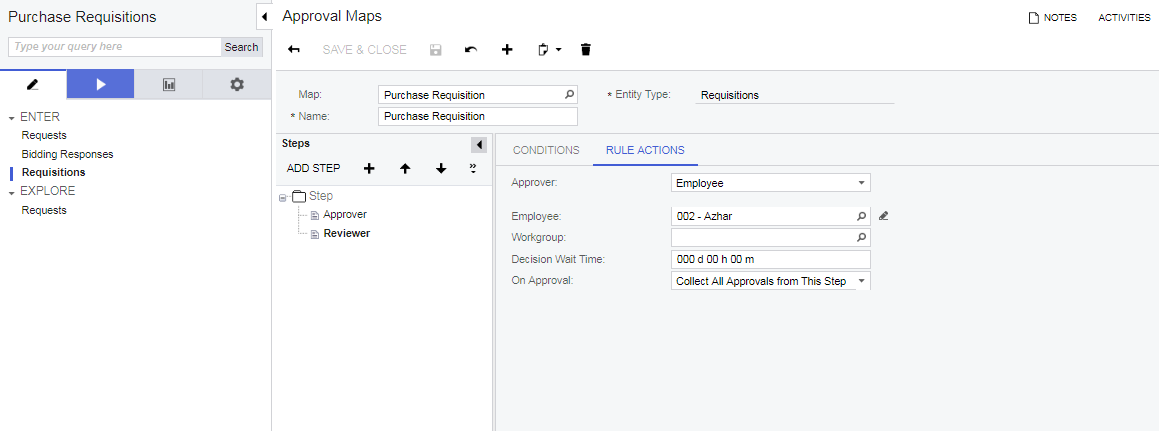1159x431 pixels.
Task: Click the Decision Wait Time field
Action: (770, 259)
